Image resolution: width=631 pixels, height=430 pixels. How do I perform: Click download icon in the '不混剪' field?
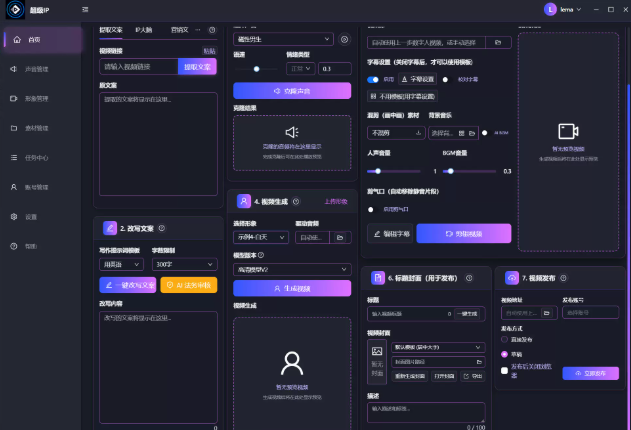(418, 133)
